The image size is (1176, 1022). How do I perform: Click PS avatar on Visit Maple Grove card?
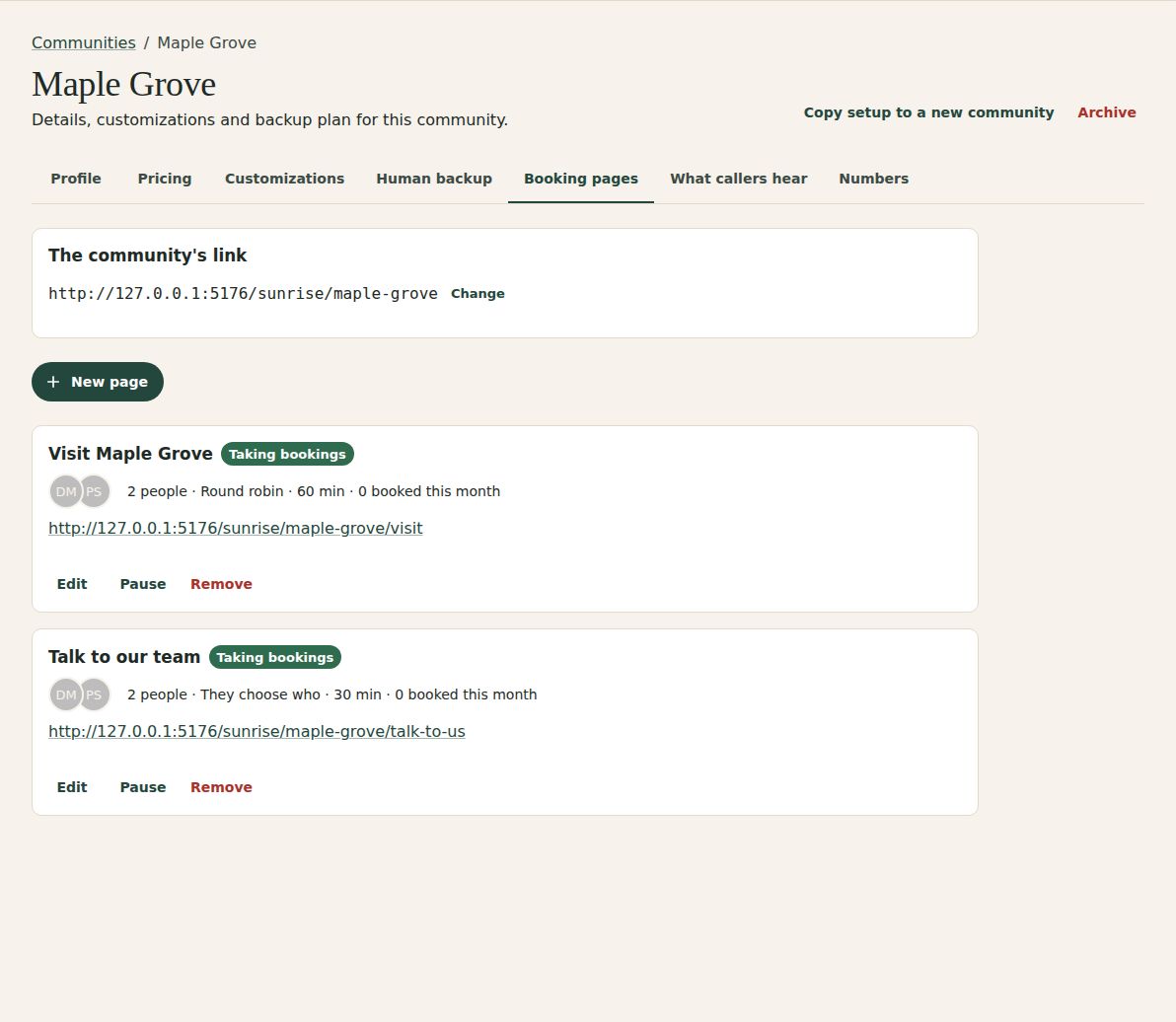click(95, 492)
